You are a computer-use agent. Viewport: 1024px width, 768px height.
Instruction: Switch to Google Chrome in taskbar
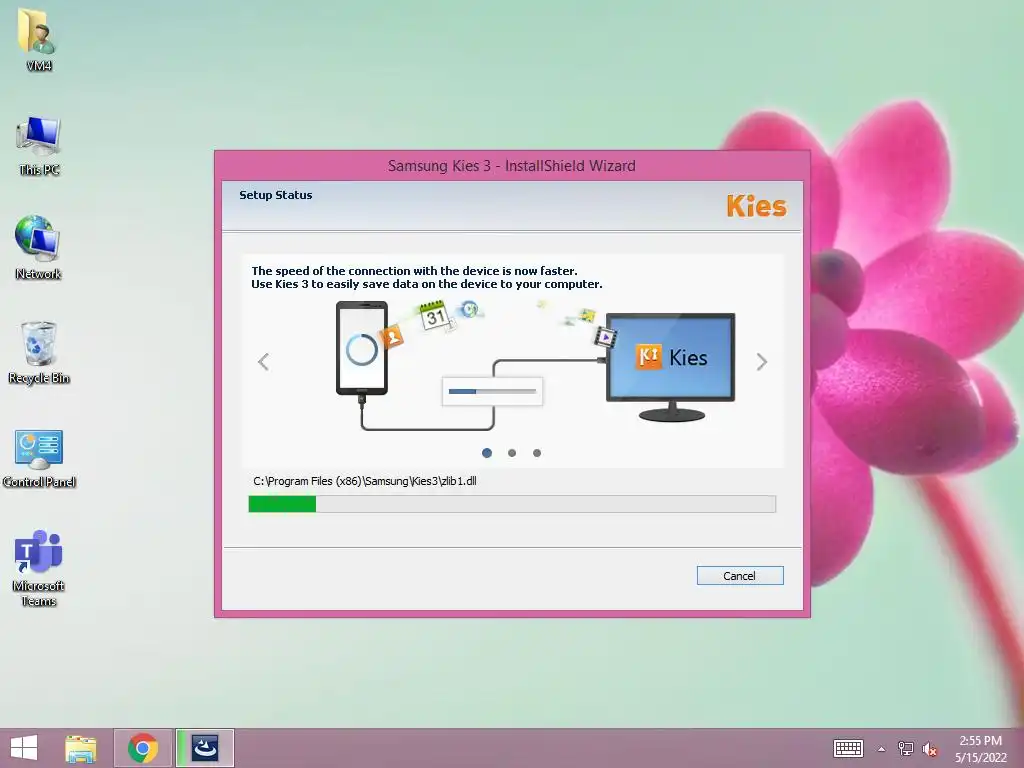click(143, 748)
